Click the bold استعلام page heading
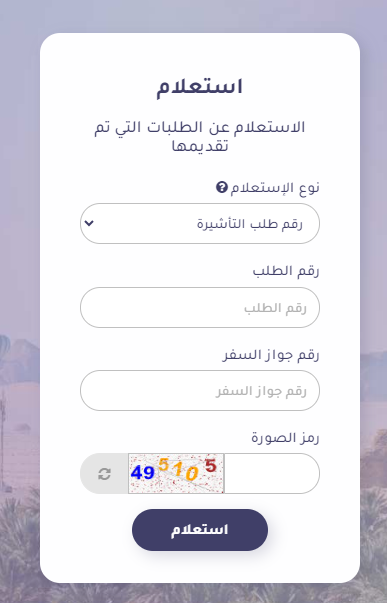The image size is (387, 603). pyautogui.click(x=199, y=87)
